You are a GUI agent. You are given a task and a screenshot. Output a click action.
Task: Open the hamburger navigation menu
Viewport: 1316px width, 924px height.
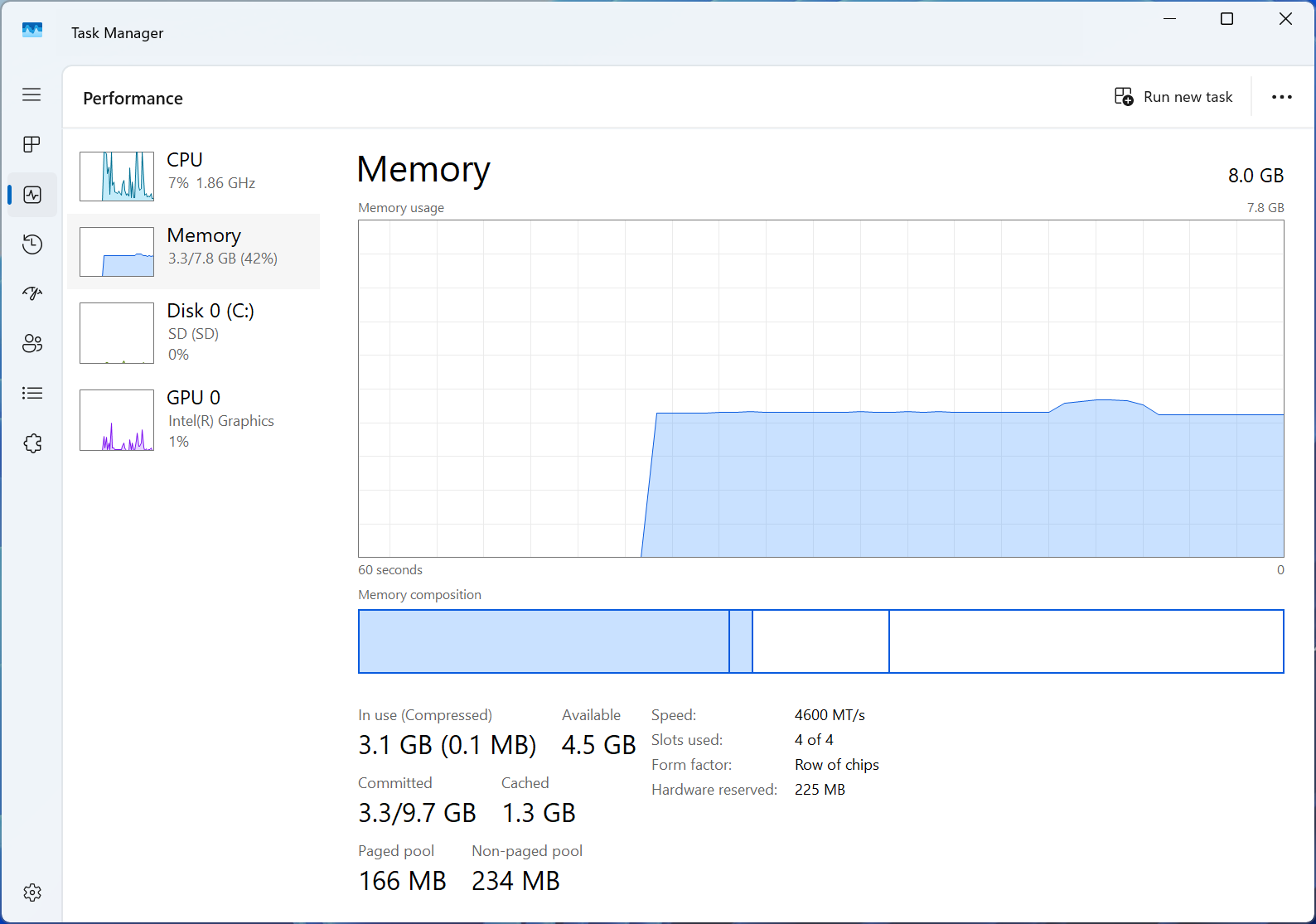click(31, 94)
